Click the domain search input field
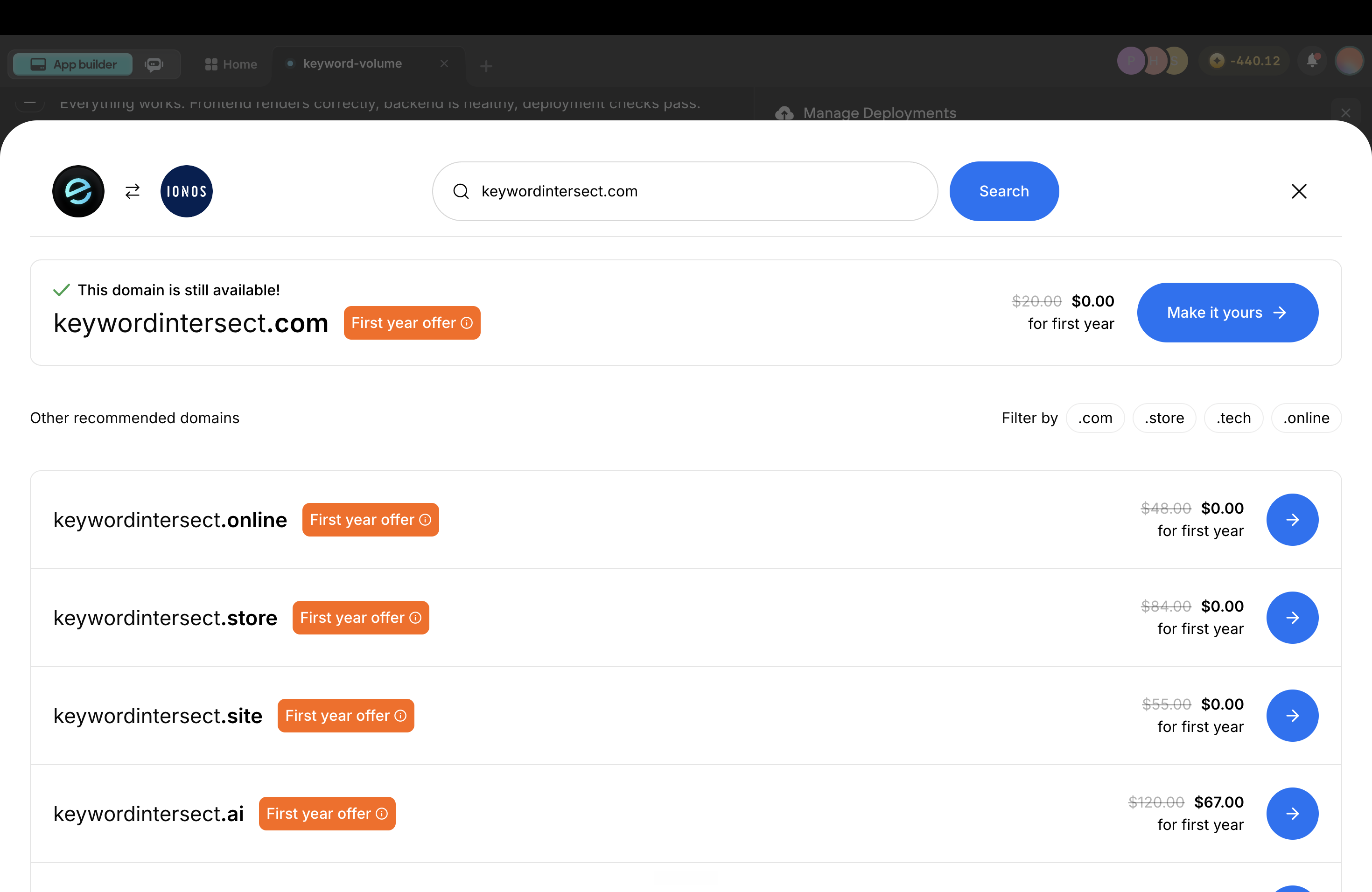Image resolution: width=1372 pixels, height=892 pixels. coord(685,191)
